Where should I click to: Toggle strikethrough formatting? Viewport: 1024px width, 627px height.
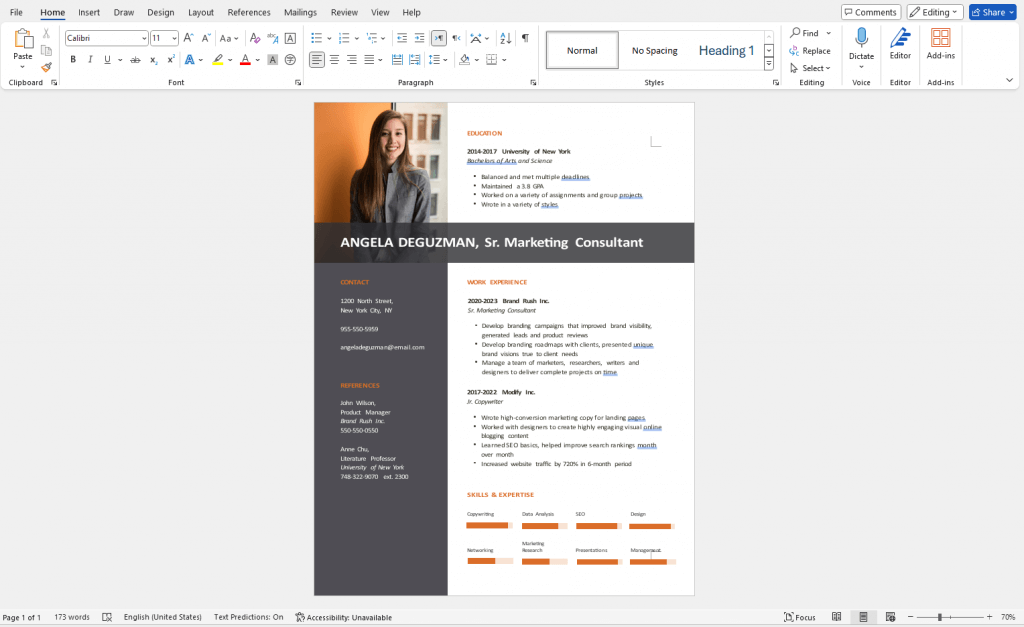click(x=135, y=59)
